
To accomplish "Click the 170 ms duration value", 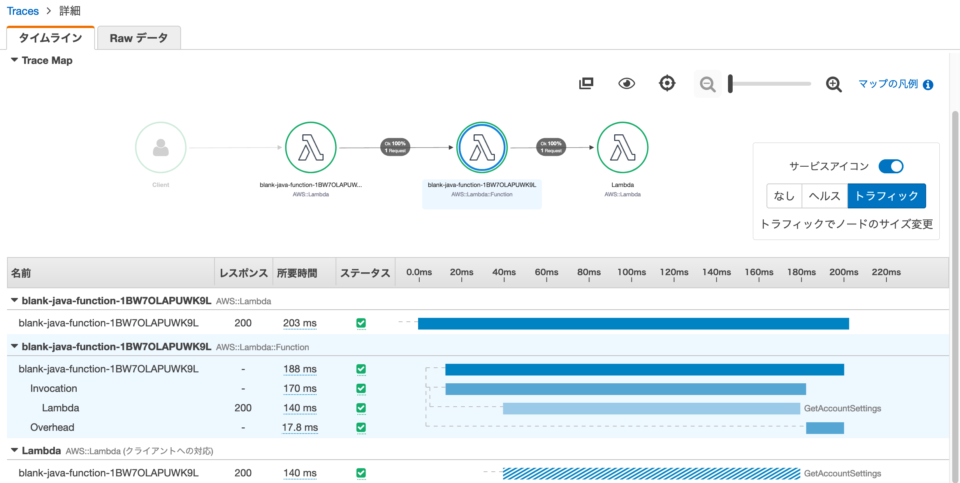I will click(x=300, y=388).
